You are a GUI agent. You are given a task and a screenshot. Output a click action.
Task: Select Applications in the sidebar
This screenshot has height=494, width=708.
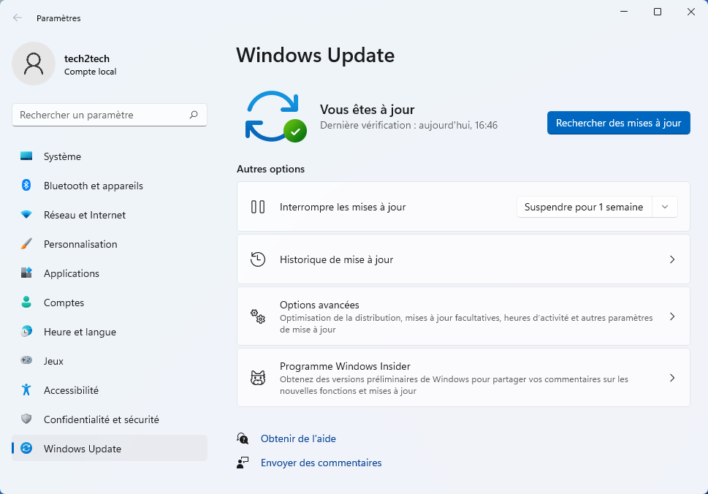[71, 274]
